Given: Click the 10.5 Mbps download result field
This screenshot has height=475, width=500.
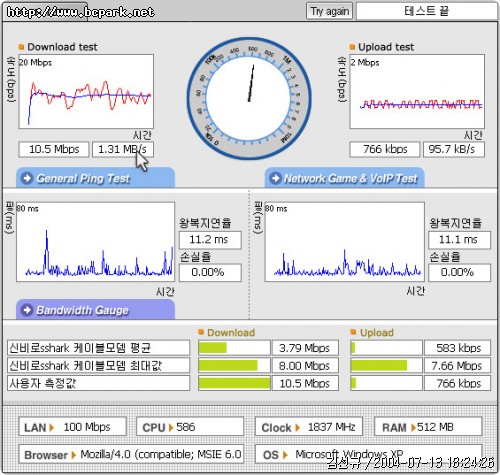Looking at the screenshot, I should (54, 149).
